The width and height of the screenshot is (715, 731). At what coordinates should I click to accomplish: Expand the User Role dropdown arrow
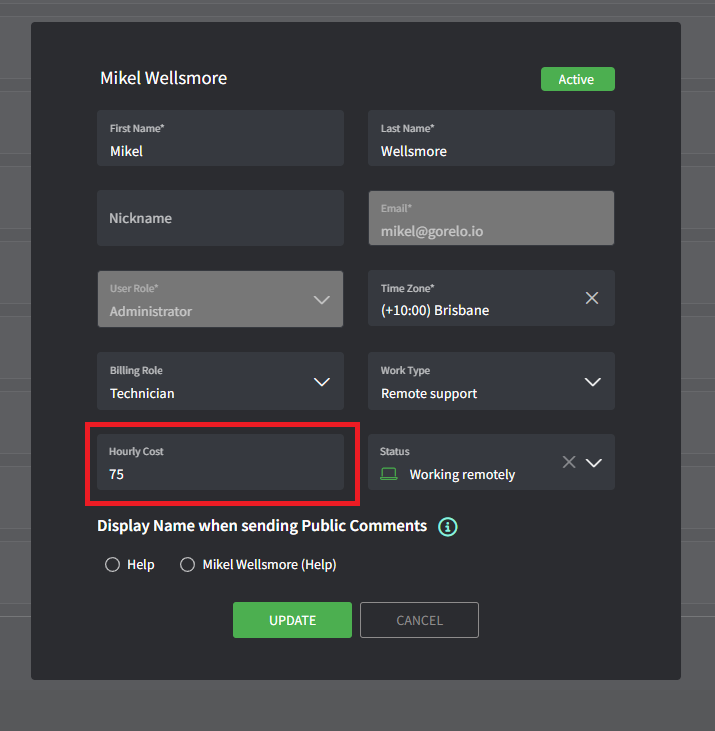tap(322, 300)
